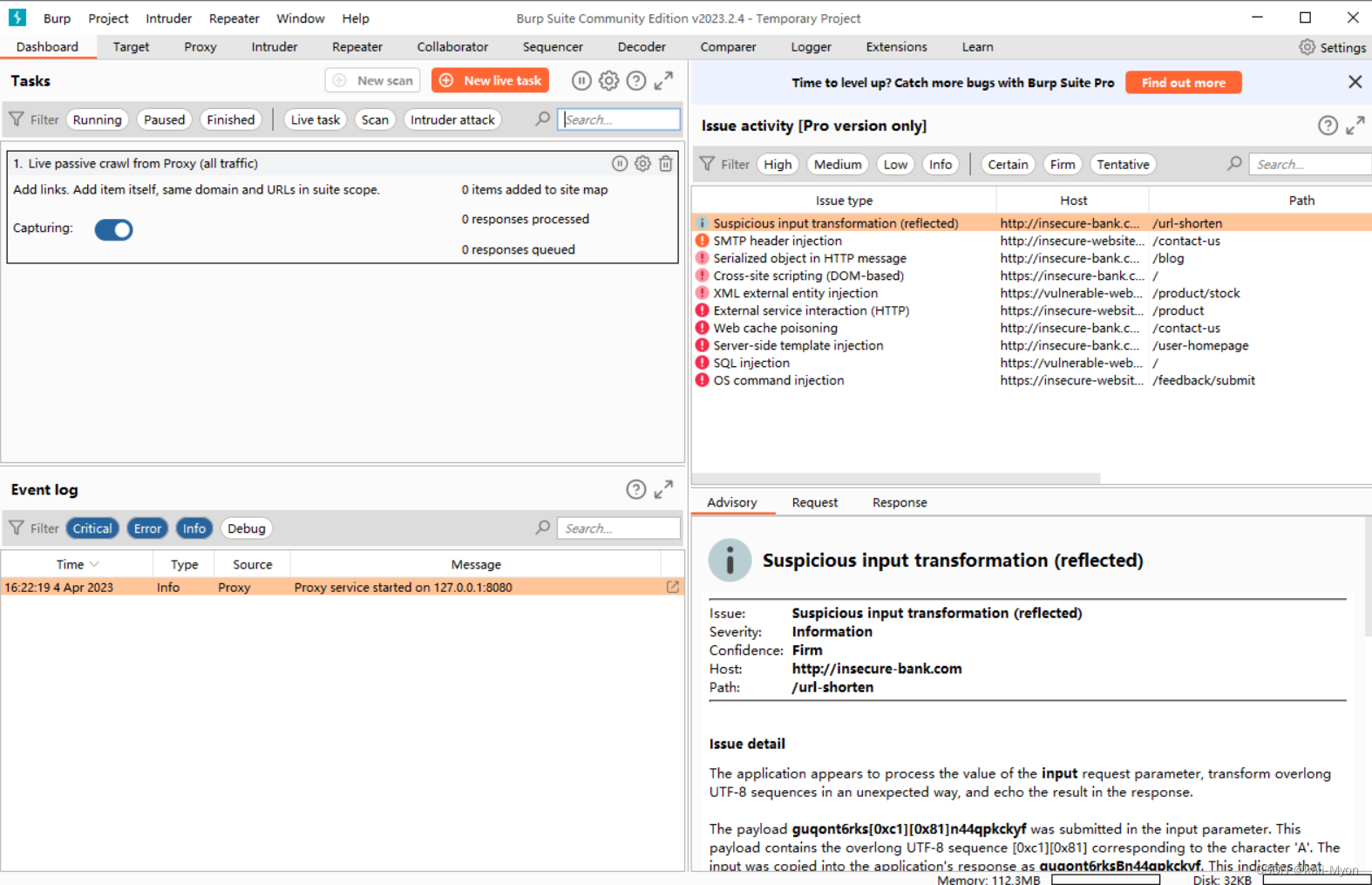Viewport: 1372px width, 885px height.
Task: Click the Burp Suite logo icon
Action: click(x=17, y=17)
